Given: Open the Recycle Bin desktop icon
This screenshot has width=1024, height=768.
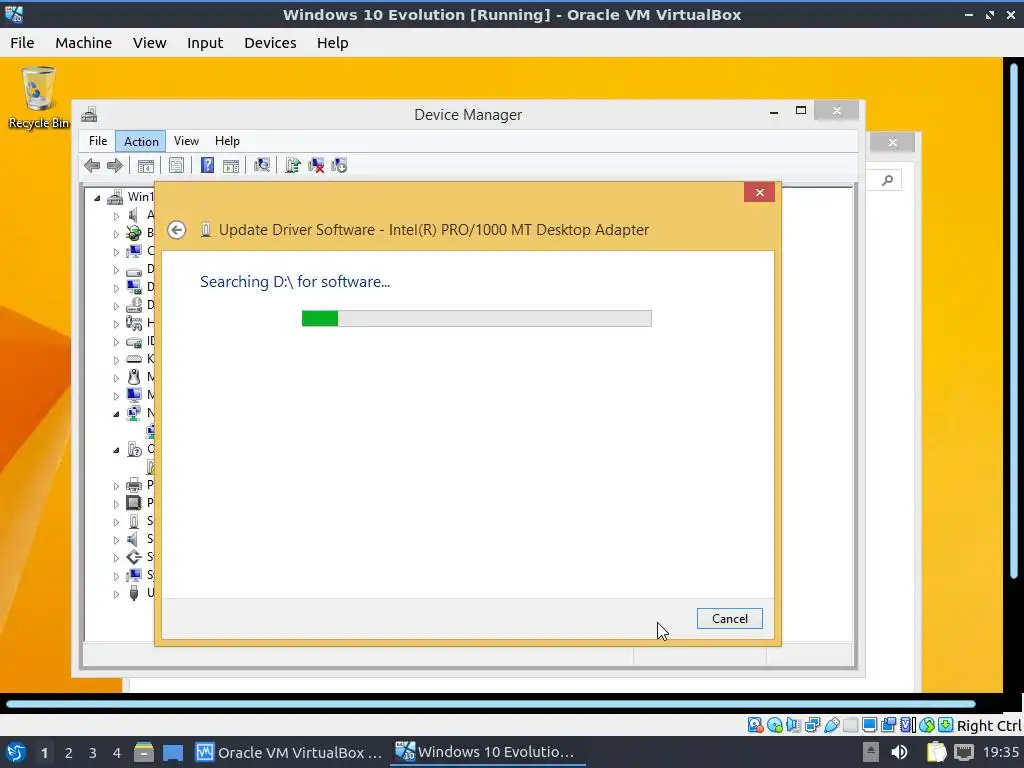Looking at the screenshot, I should (38, 98).
